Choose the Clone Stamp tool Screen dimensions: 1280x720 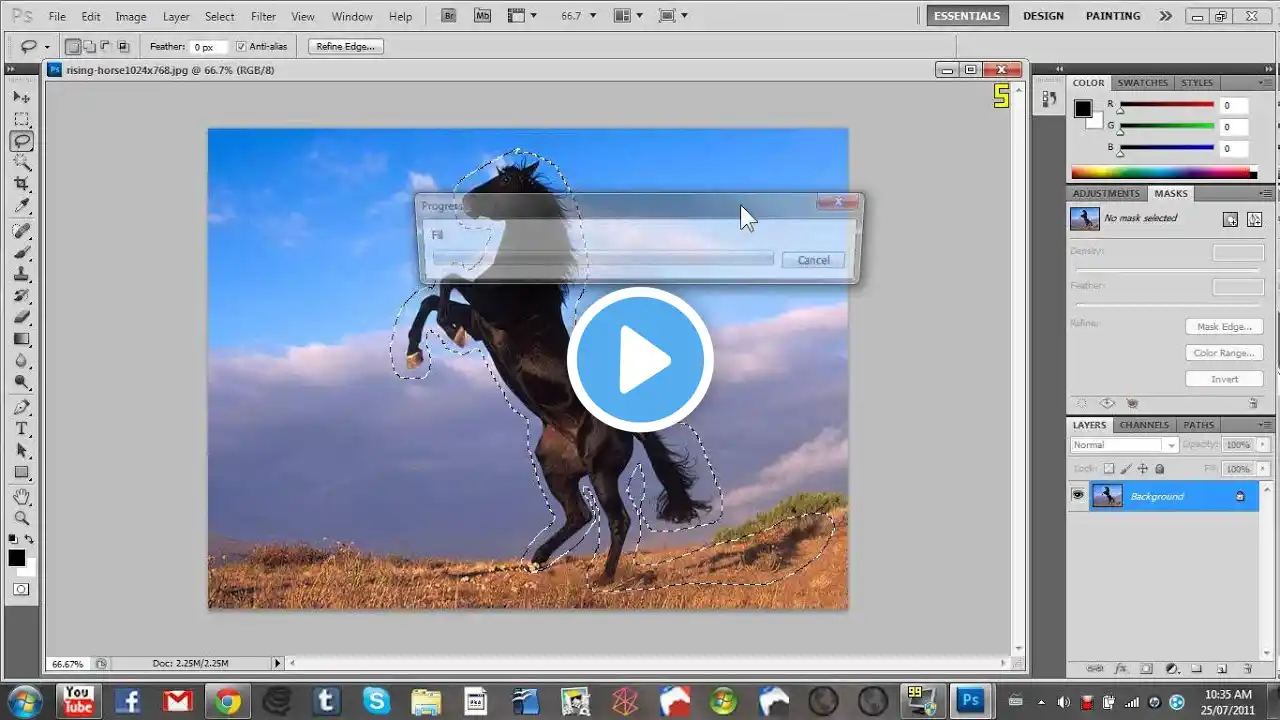22,274
